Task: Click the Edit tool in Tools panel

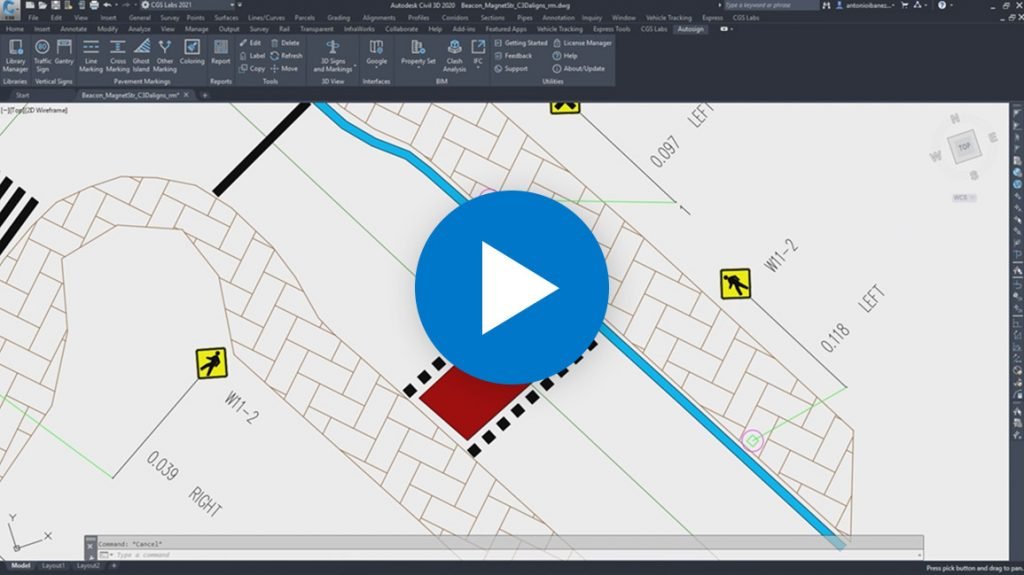Action: [250, 43]
